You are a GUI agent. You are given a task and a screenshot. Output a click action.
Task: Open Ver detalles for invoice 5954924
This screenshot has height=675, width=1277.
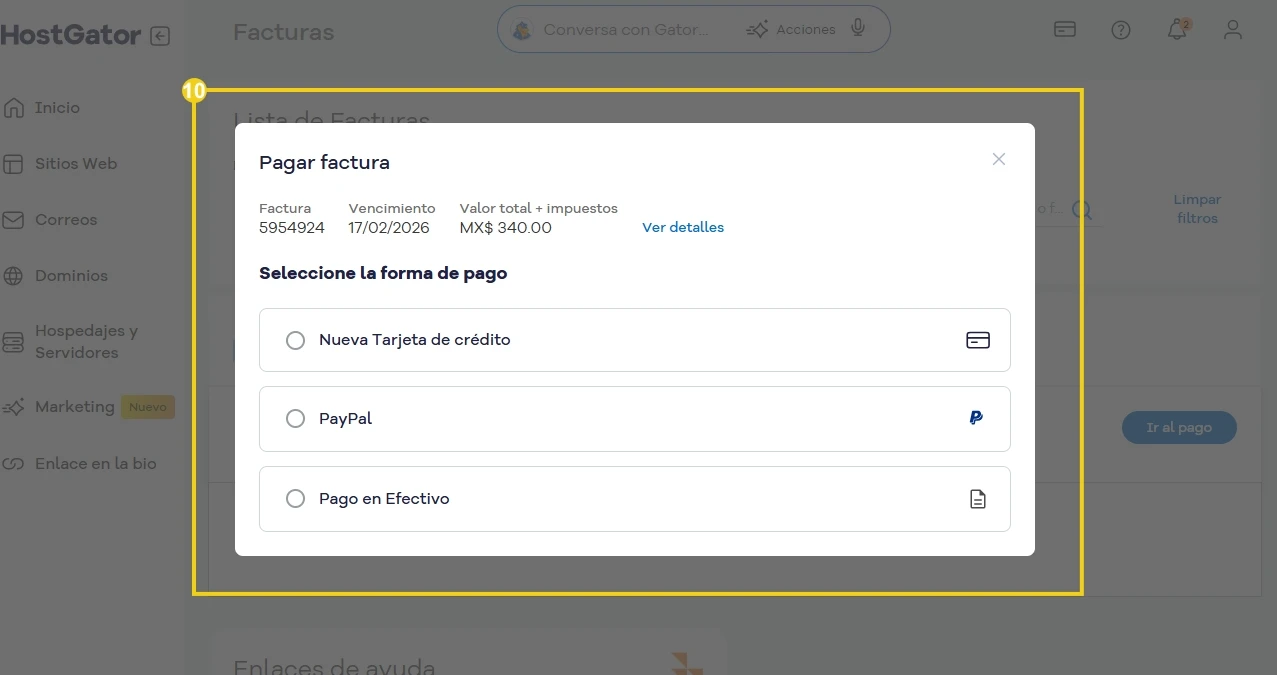[683, 227]
